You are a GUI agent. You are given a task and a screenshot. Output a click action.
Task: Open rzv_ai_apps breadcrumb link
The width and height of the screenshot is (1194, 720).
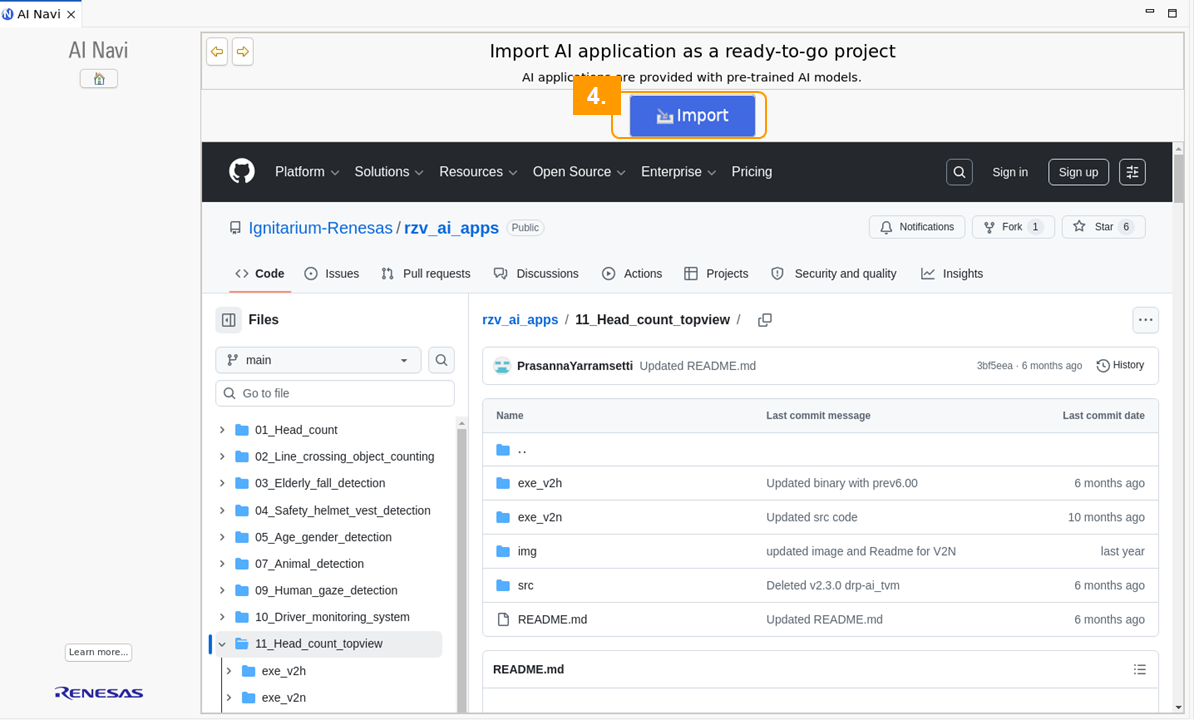(520, 320)
